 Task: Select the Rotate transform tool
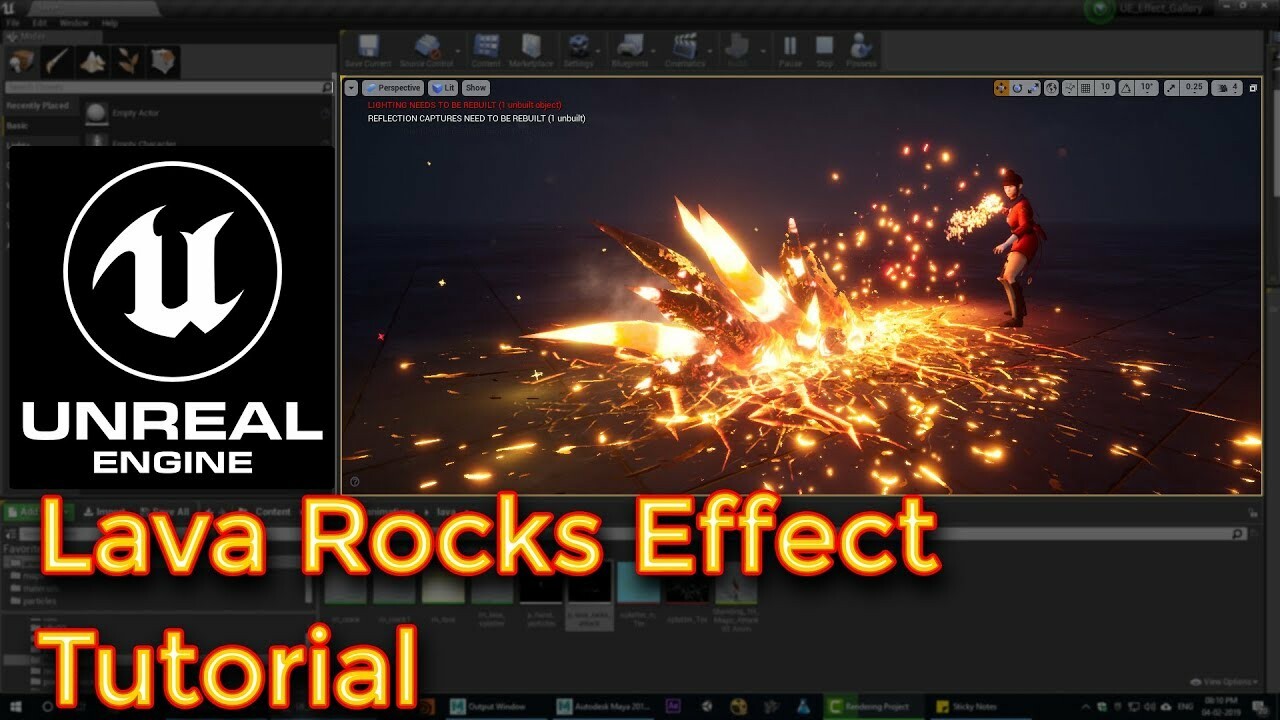[1018, 88]
